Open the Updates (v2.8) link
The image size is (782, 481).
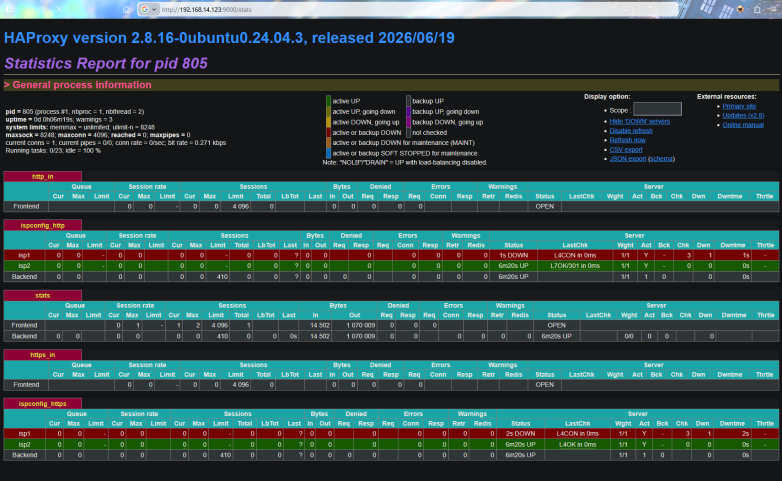(x=743, y=115)
